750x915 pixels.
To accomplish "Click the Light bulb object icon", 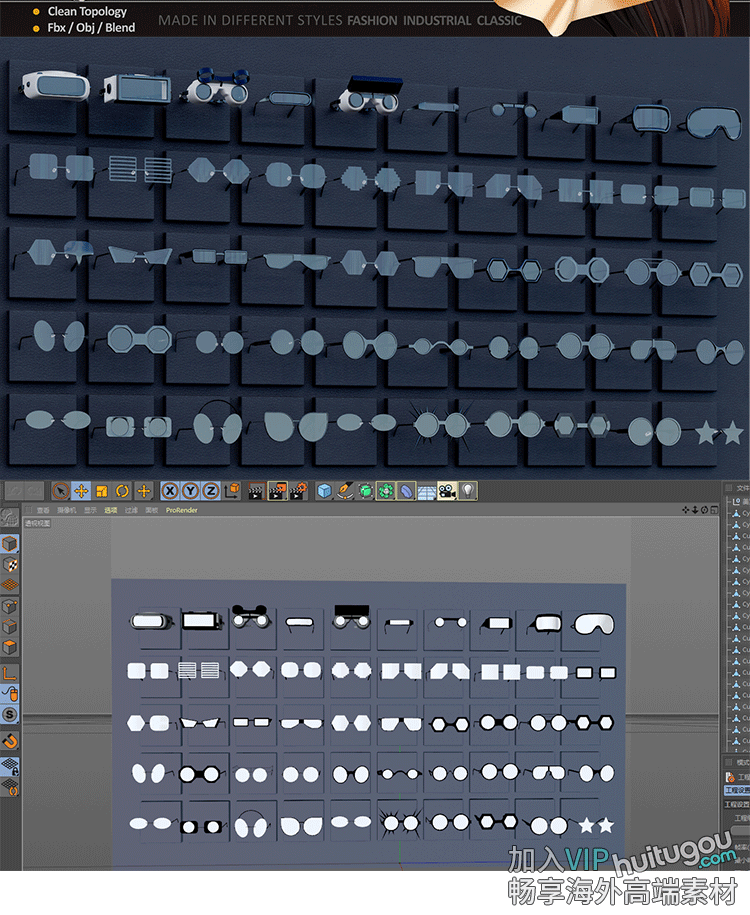I will tap(467, 491).
